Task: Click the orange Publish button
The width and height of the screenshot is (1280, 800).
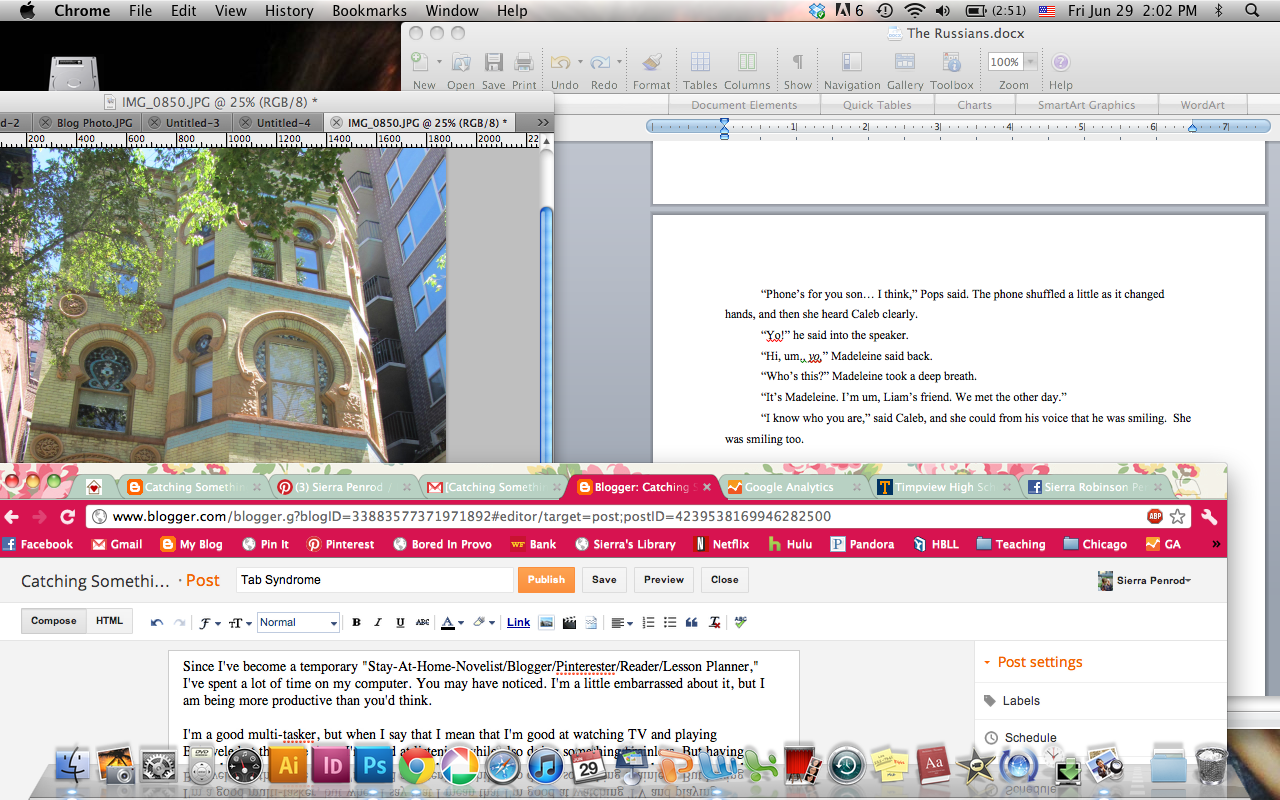Action: click(x=546, y=580)
